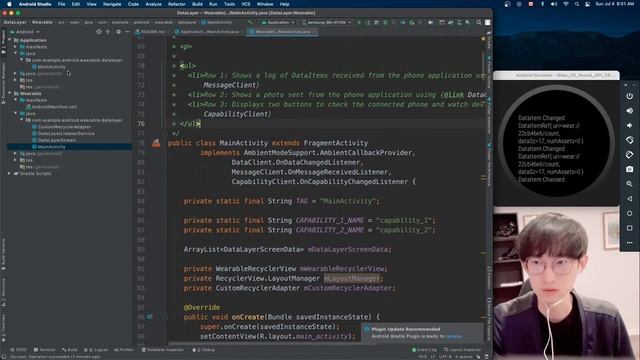This screenshot has width=640, height=360.
Task: Click the breakpoint icon beside class MainActivity
Action: click(x=156, y=143)
